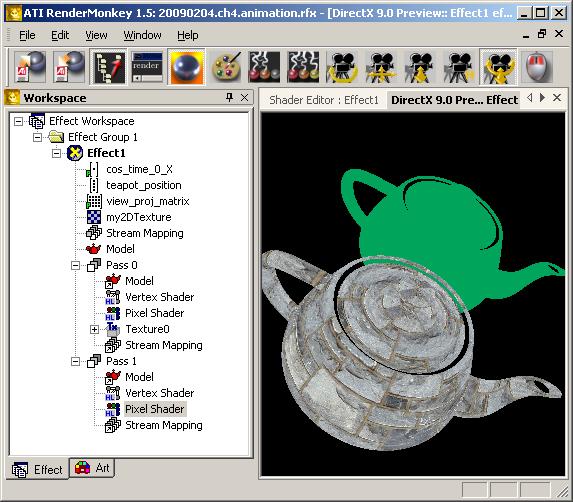Open the View menu
Viewport: 573px width, 502px height.
point(96,35)
